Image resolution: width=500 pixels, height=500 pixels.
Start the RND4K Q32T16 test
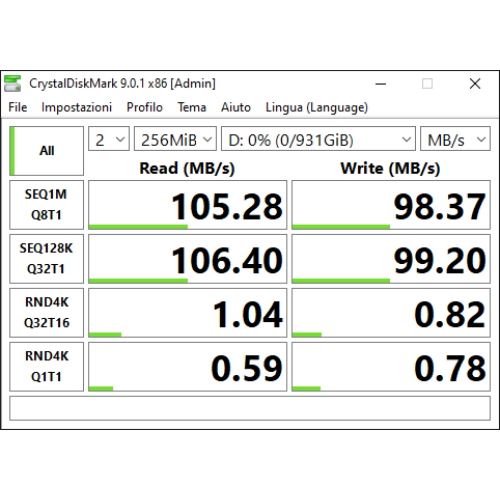pyautogui.click(x=46, y=313)
